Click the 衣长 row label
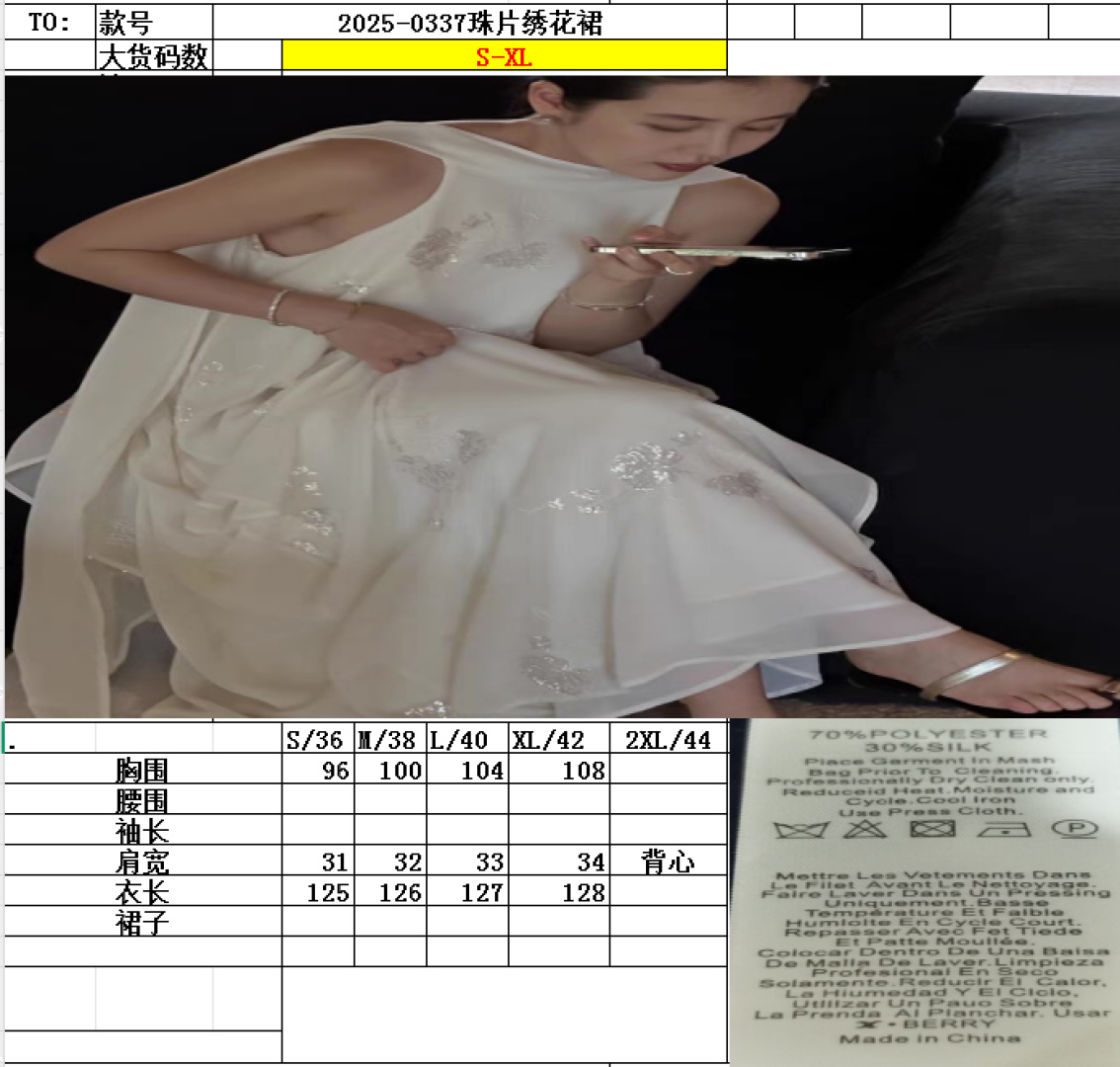Screen dimensions: 1120x1067 pyautogui.click(x=142, y=892)
